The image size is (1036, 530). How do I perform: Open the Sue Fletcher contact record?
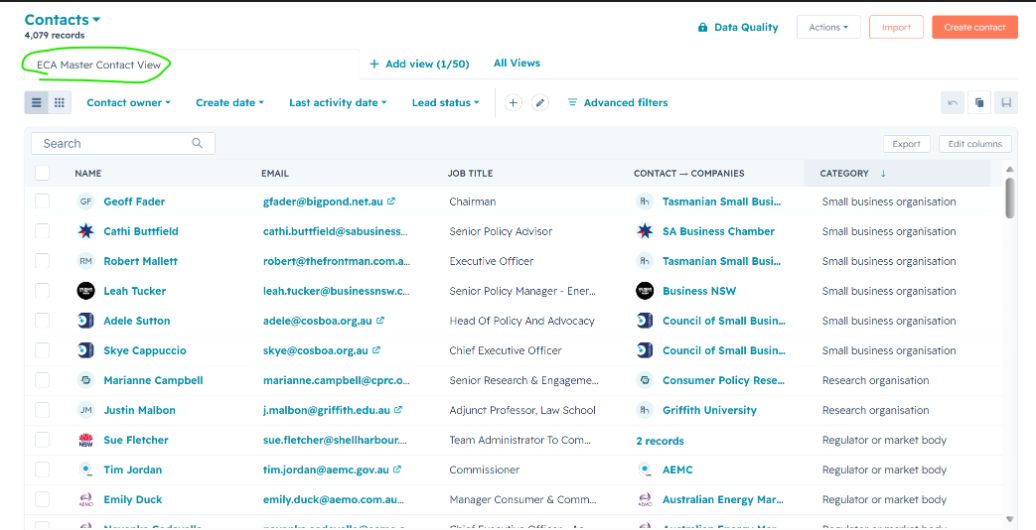136,440
